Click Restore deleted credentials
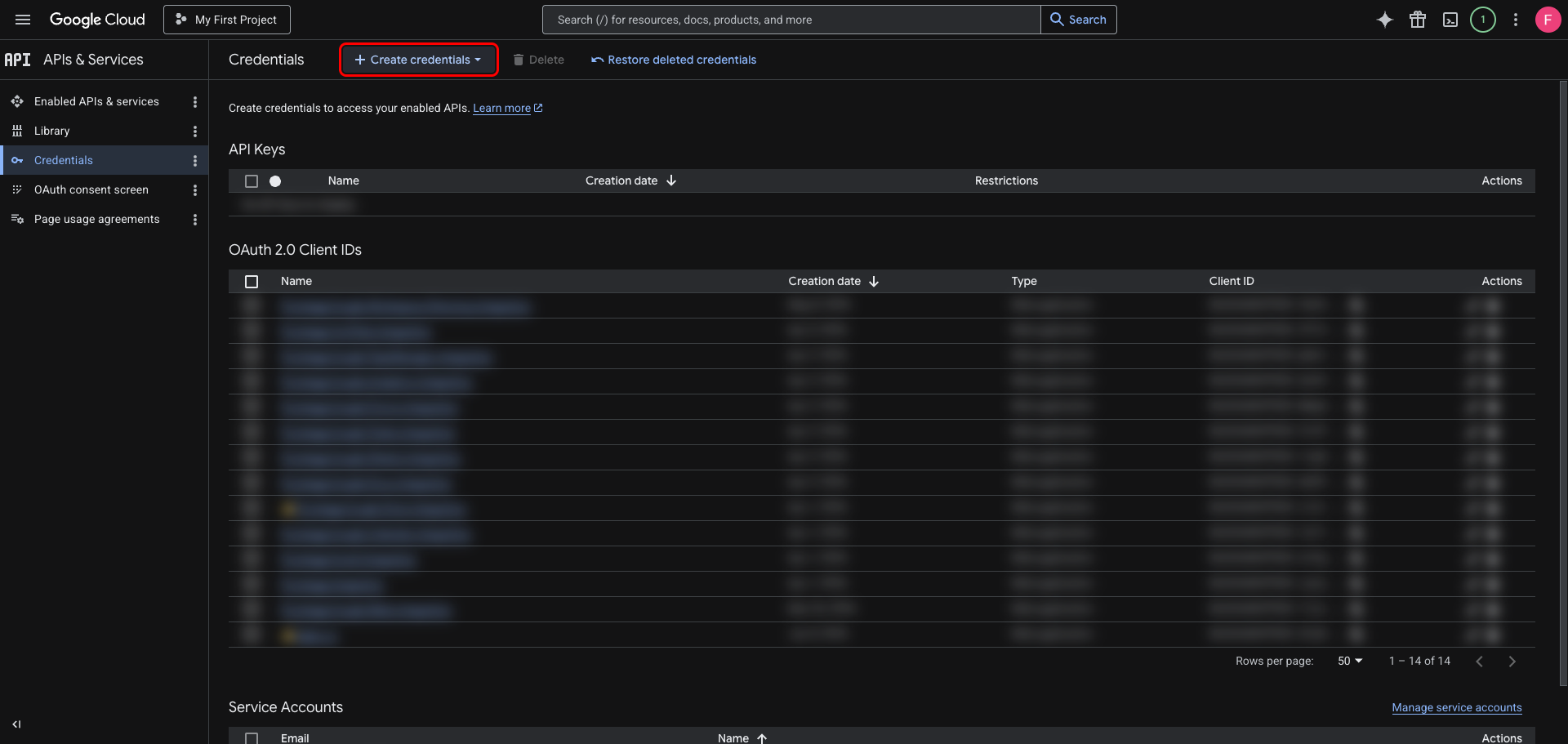Viewport: 1568px width, 744px height. tap(674, 60)
